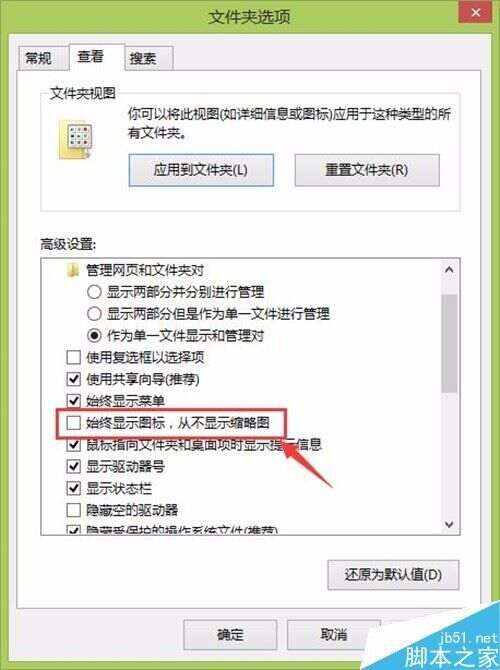Select 显示两部分但是作为单一文件进行管理 radio option
The image size is (500, 670).
(94, 314)
